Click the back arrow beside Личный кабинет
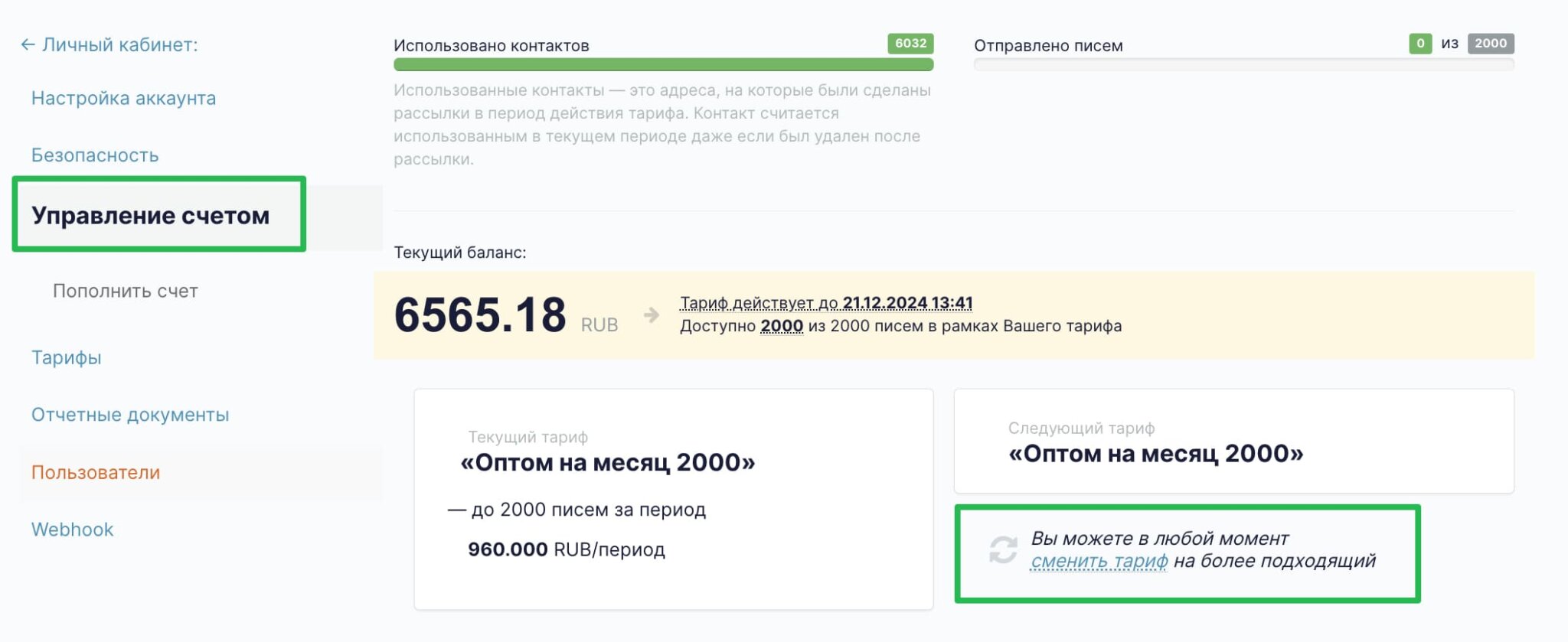 (28, 45)
